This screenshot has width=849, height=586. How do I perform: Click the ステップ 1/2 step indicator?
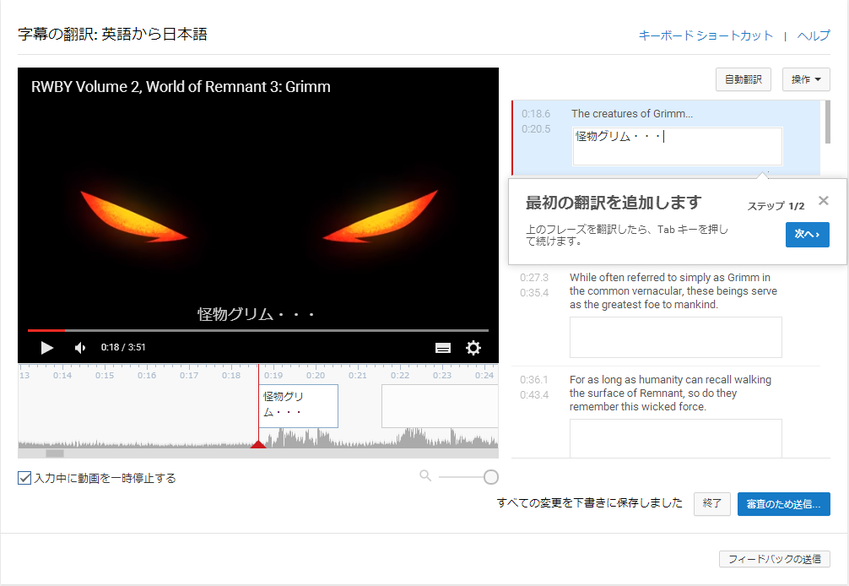(x=776, y=206)
